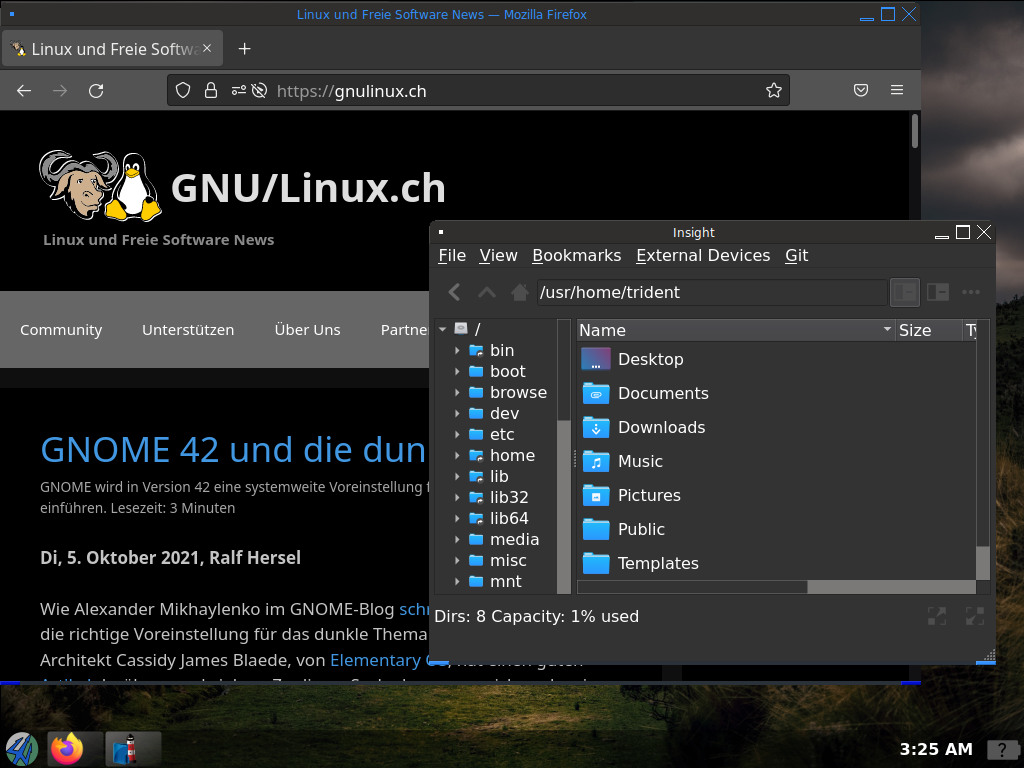Select the misc folder icon in tree
This screenshot has height=768, width=1024.
(x=477, y=560)
